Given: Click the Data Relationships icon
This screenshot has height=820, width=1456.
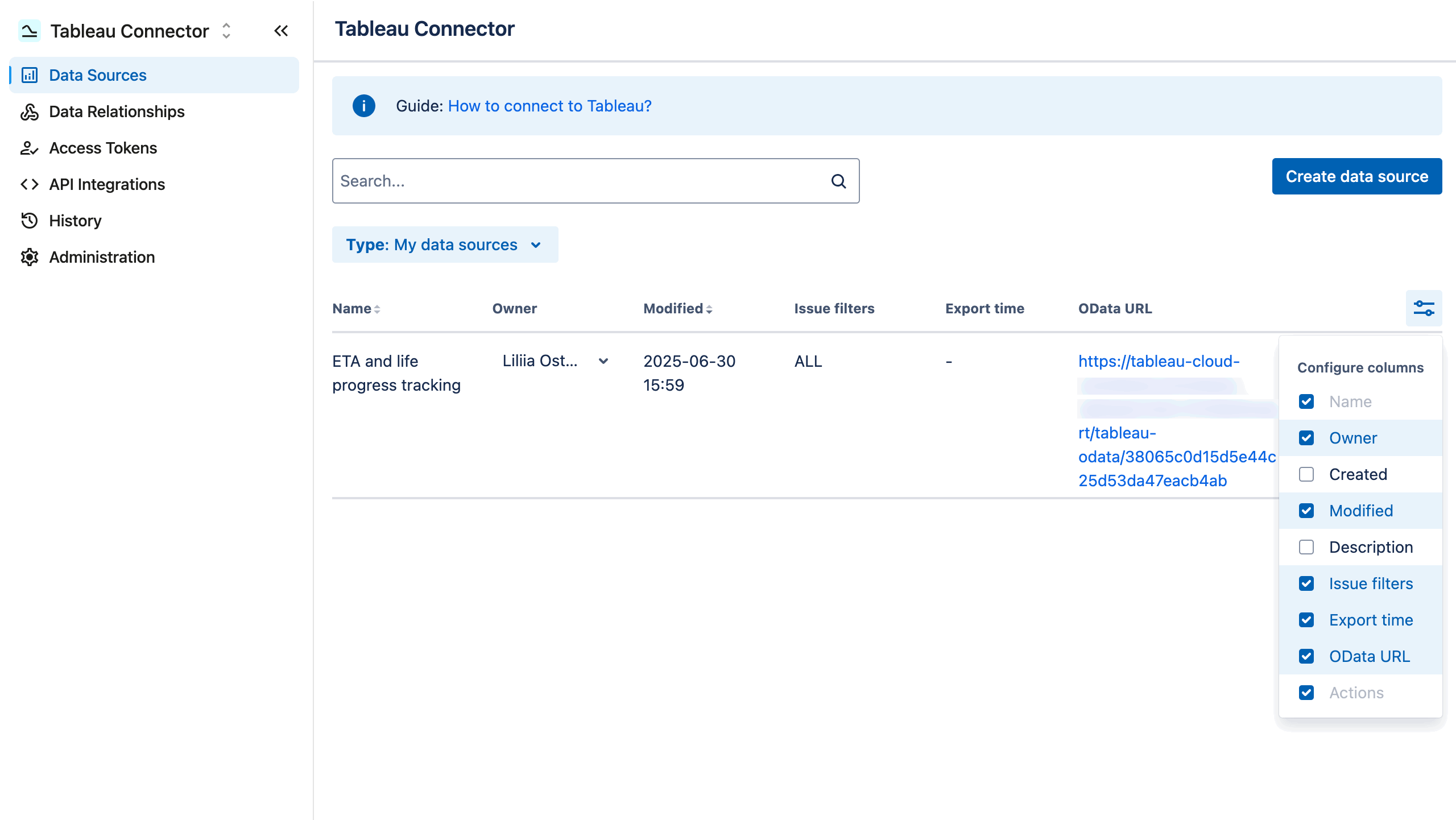Looking at the screenshot, I should point(30,111).
